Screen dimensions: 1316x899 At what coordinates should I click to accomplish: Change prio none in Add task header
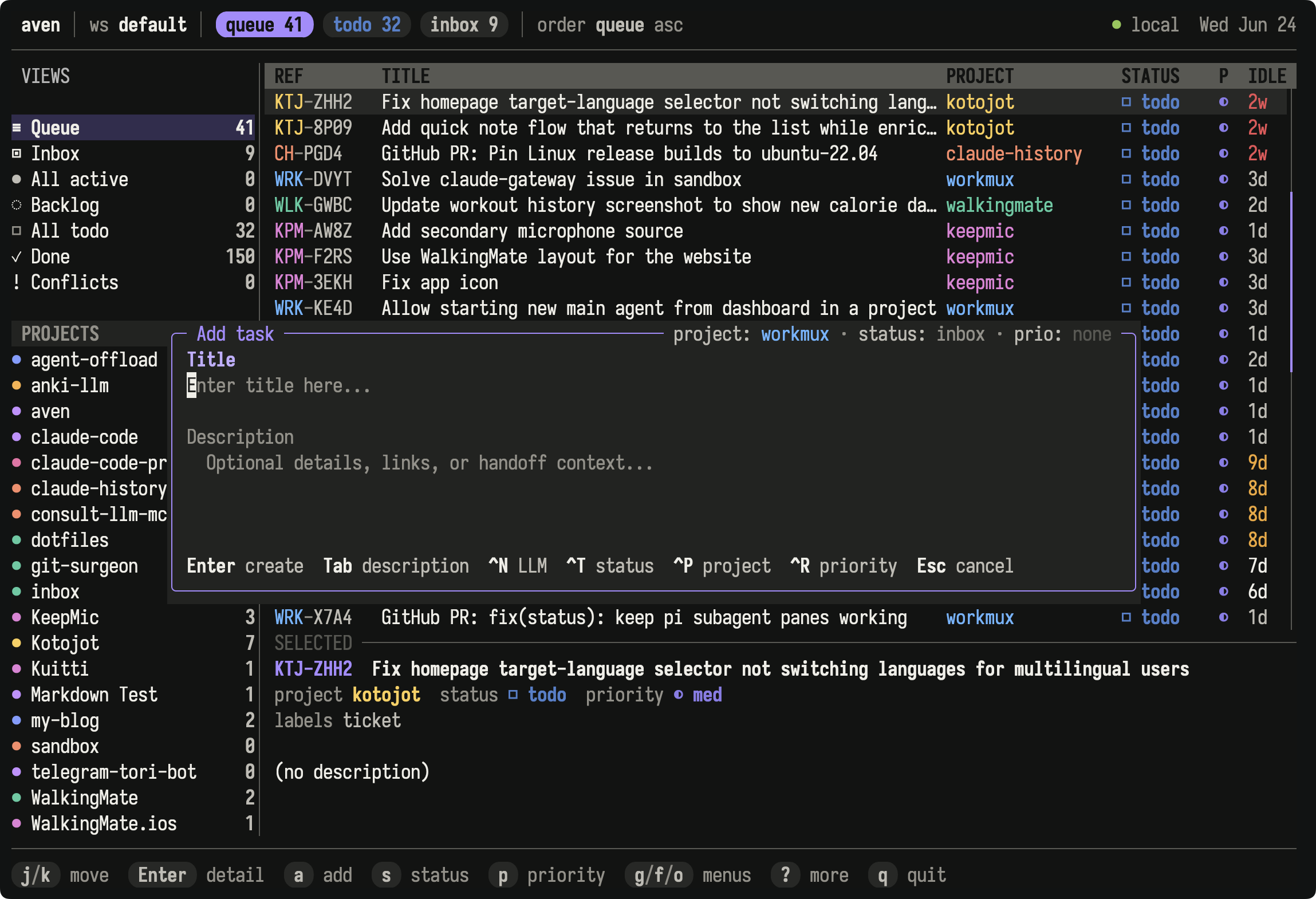click(1062, 334)
